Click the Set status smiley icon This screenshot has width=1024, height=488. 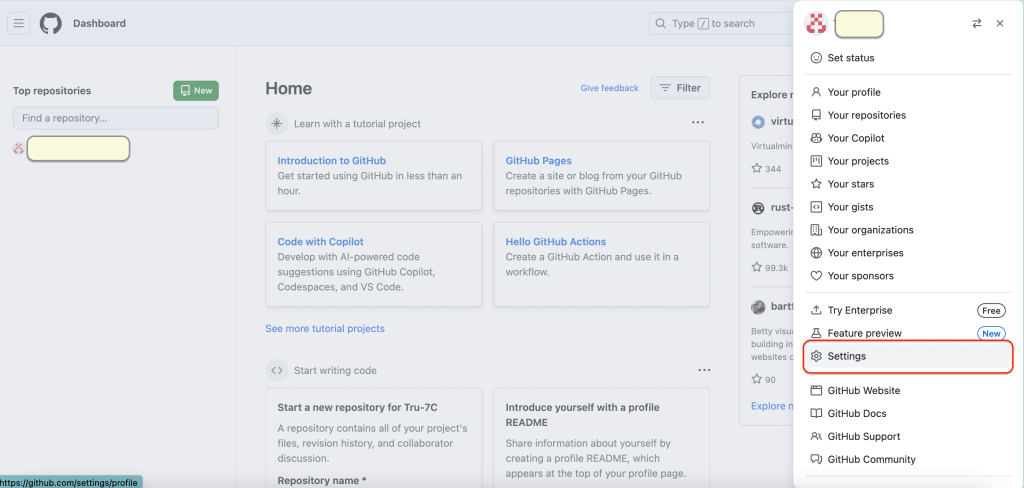pyautogui.click(x=816, y=58)
